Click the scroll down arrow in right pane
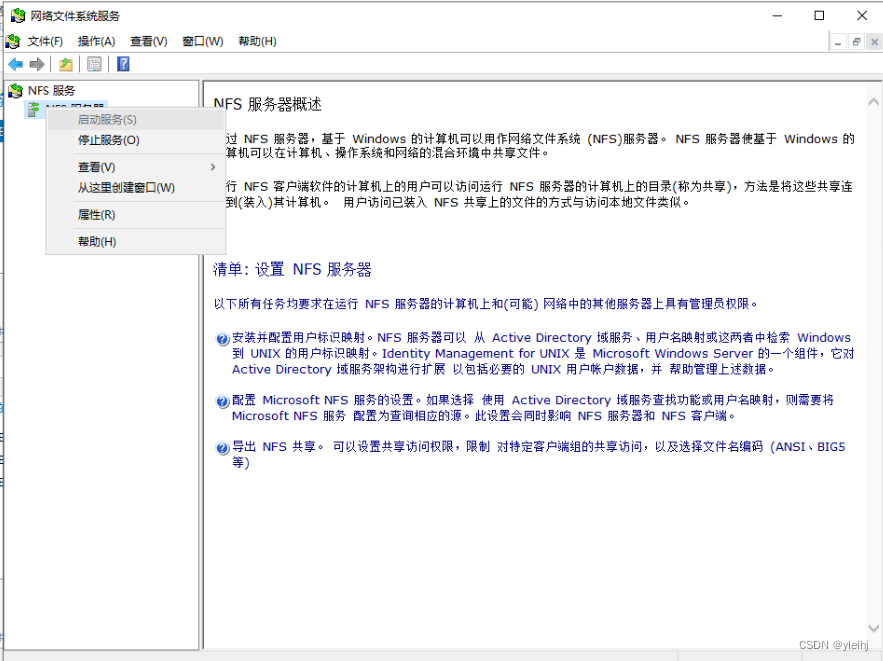 (x=873, y=628)
